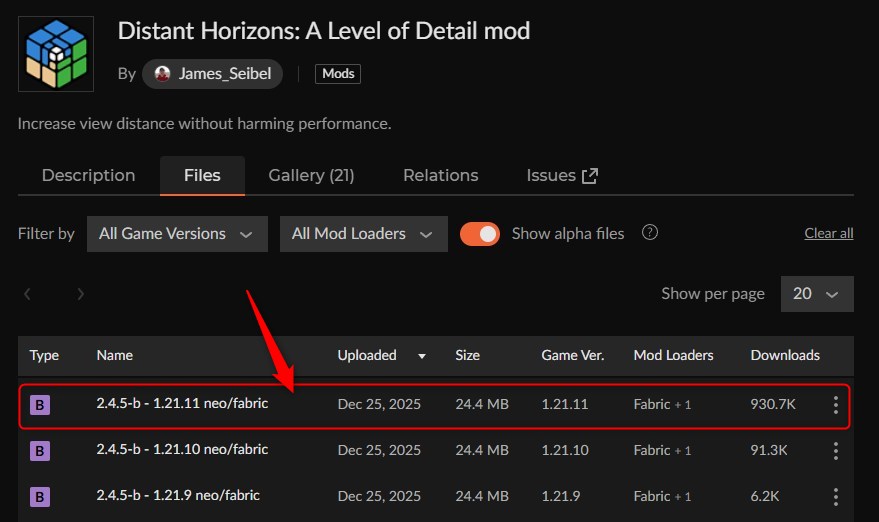This screenshot has height=522, width=879.
Task: Sort by Type column header
Action: [x=44, y=355]
